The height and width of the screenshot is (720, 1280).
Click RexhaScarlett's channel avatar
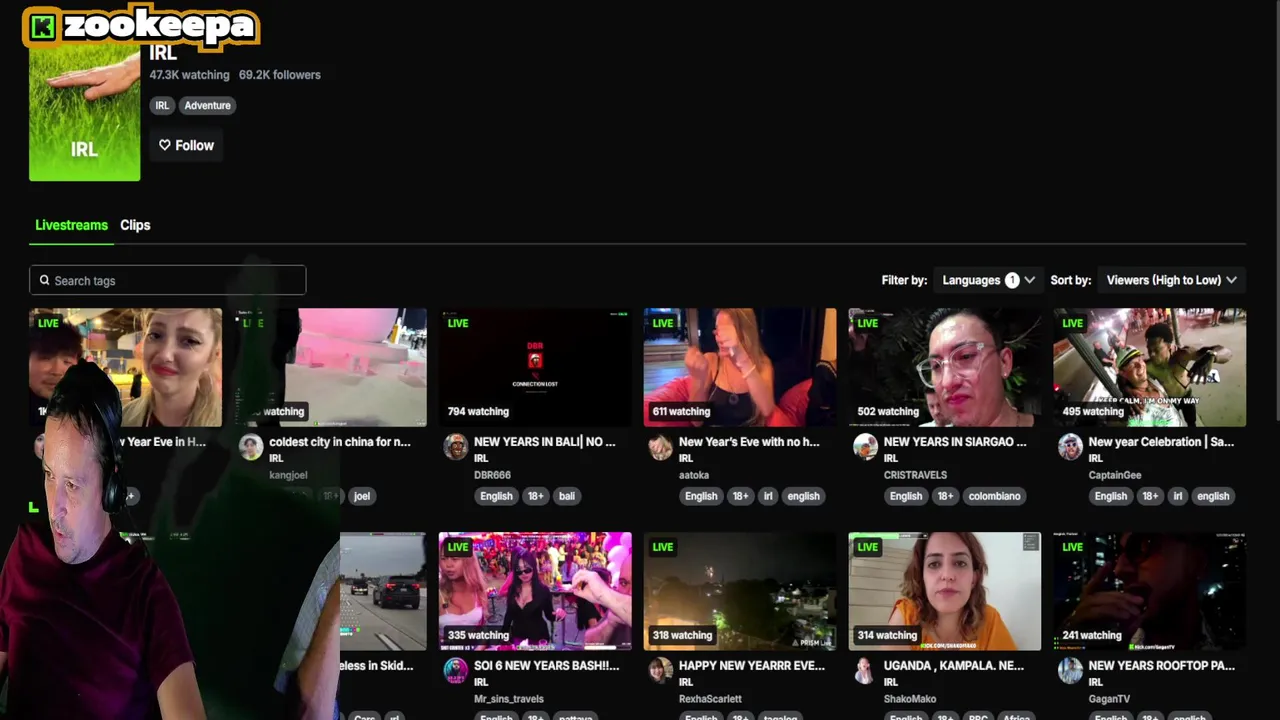pos(660,671)
